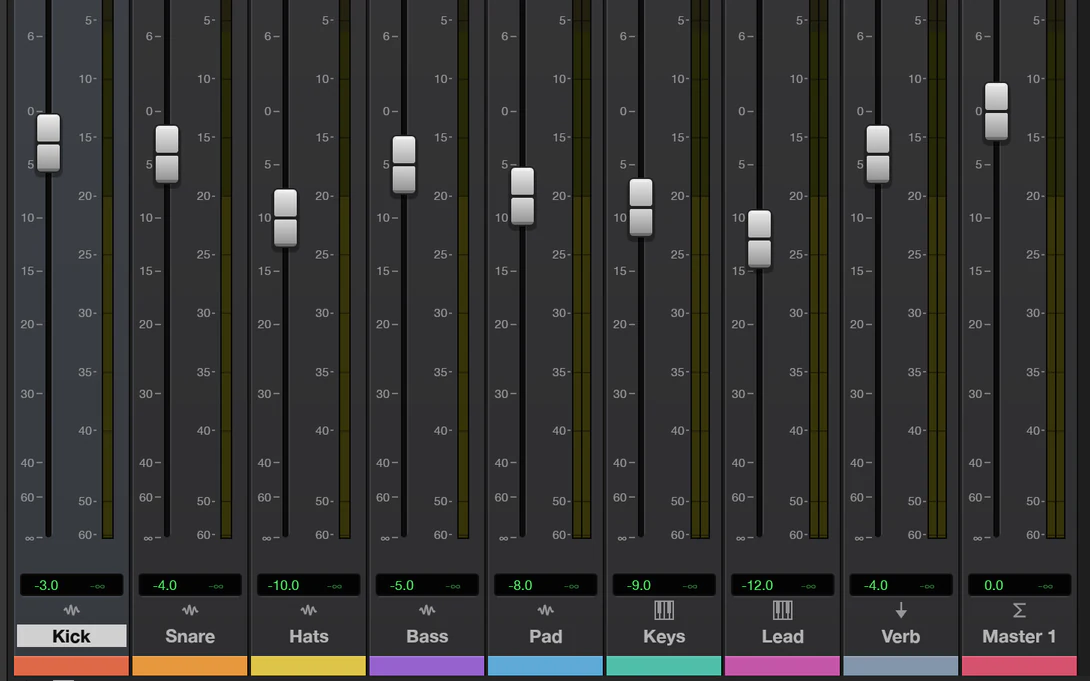This screenshot has height=681, width=1090.
Task: Select the Master 1 channel name label
Action: (1019, 636)
